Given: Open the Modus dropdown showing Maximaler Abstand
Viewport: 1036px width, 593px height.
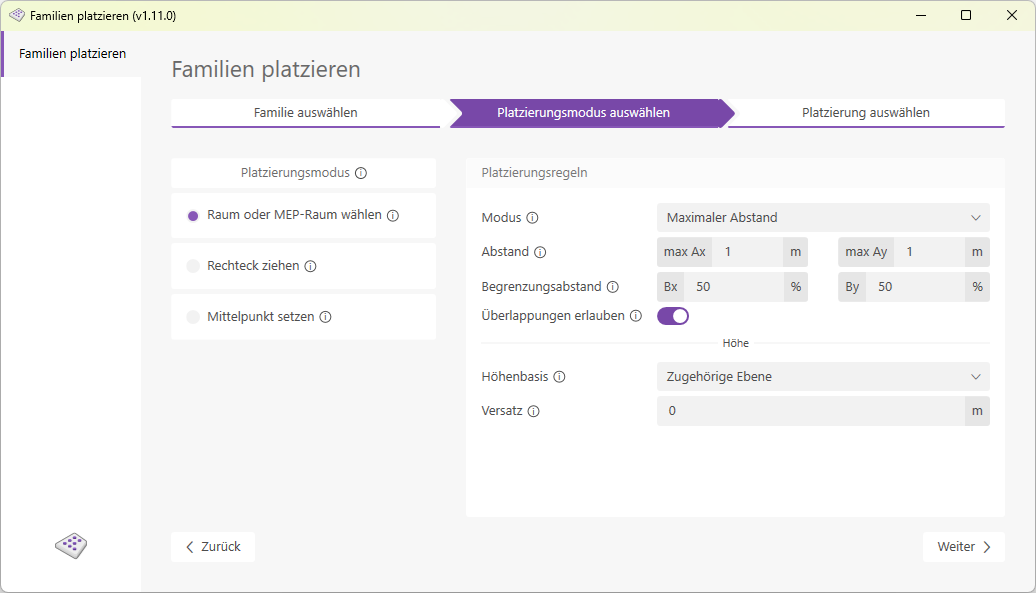Looking at the screenshot, I should pos(822,217).
